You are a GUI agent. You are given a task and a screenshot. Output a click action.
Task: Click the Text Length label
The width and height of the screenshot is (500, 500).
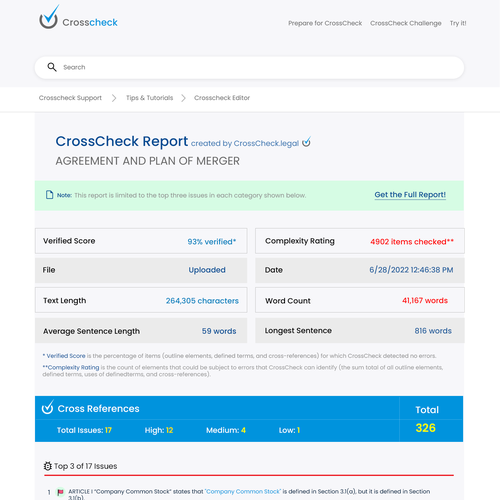64,301
